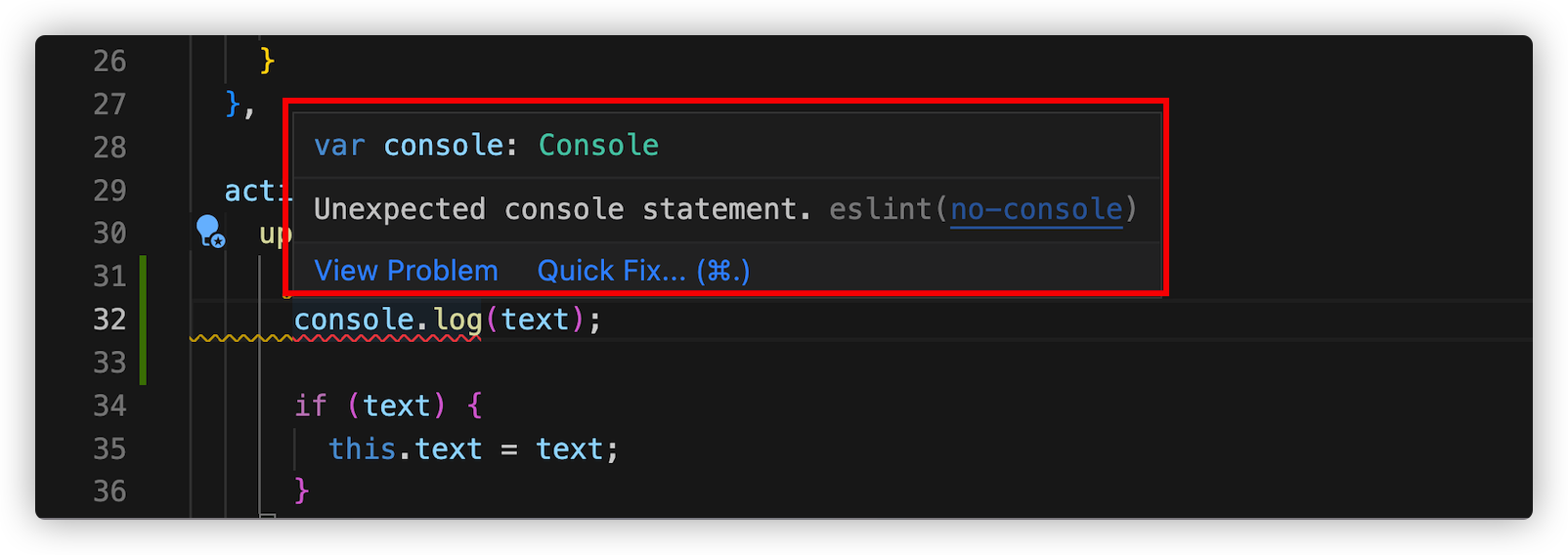
Task: Click the log method call
Action: [x=457, y=320]
